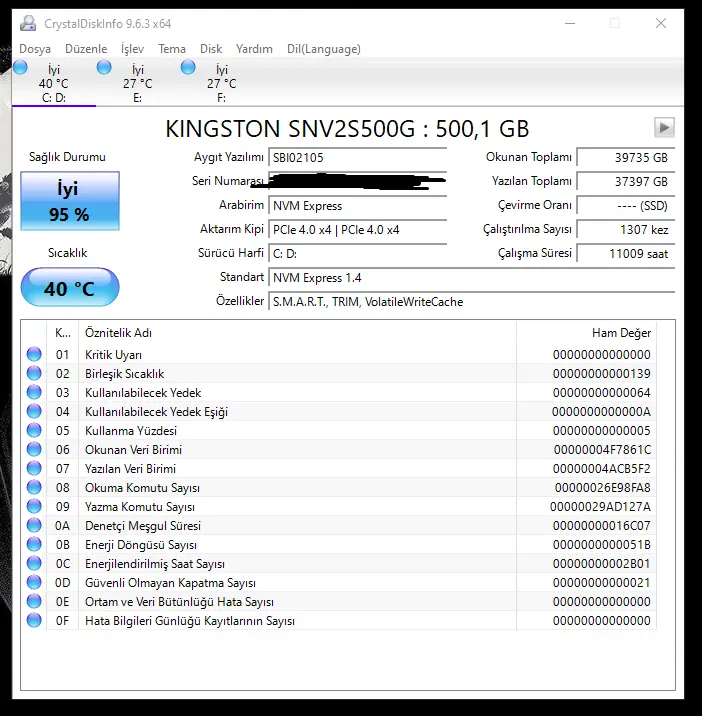Open the Dosya menu
Image resolution: width=702 pixels, height=716 pixels.
35,49
